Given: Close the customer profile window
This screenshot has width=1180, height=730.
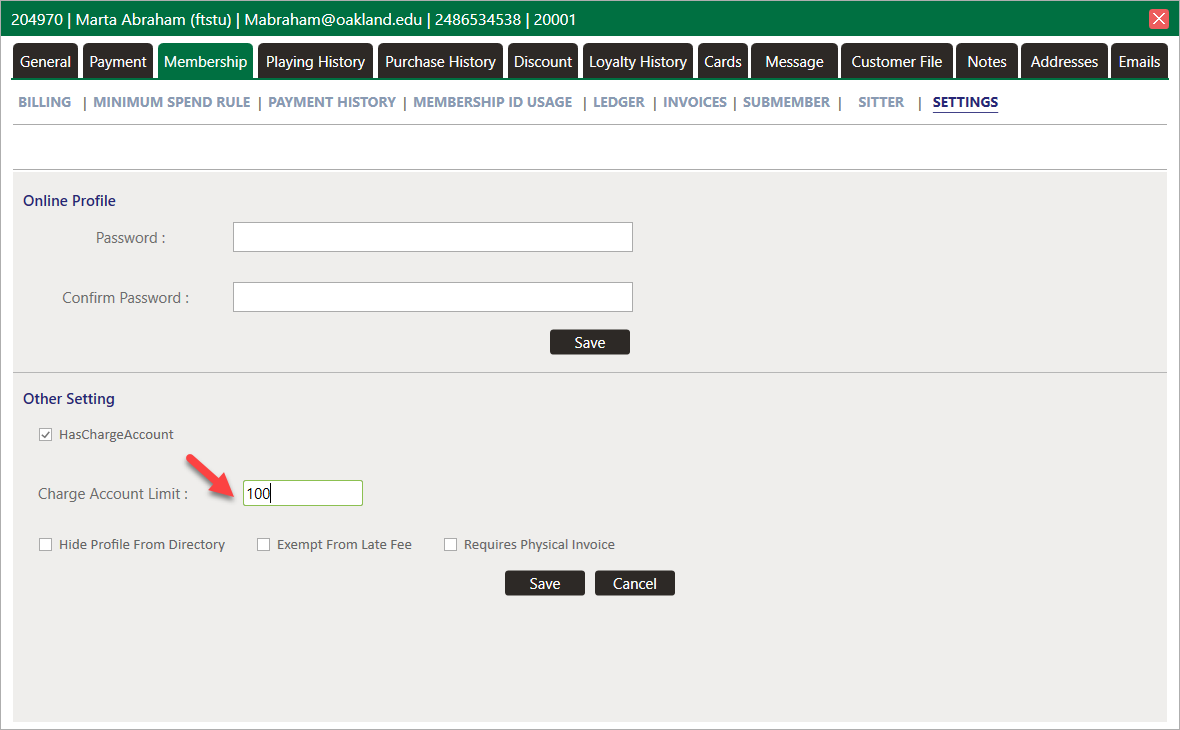Looking at the screenshot, I should (1159, 19).
